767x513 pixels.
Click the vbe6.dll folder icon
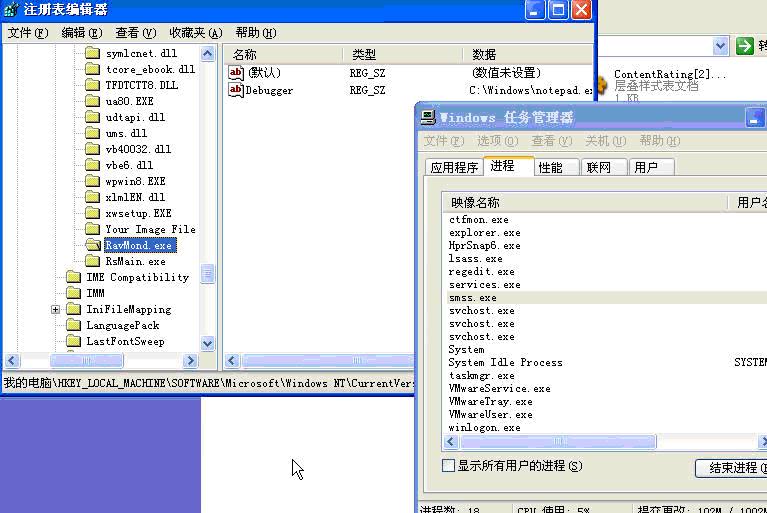[x=92, y=165]
